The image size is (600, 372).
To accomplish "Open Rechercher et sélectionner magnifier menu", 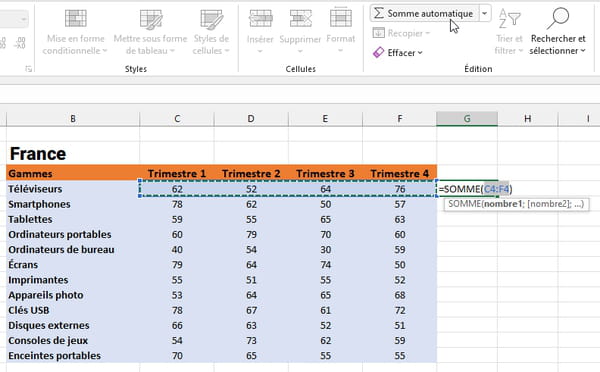I will coord(558,33).
